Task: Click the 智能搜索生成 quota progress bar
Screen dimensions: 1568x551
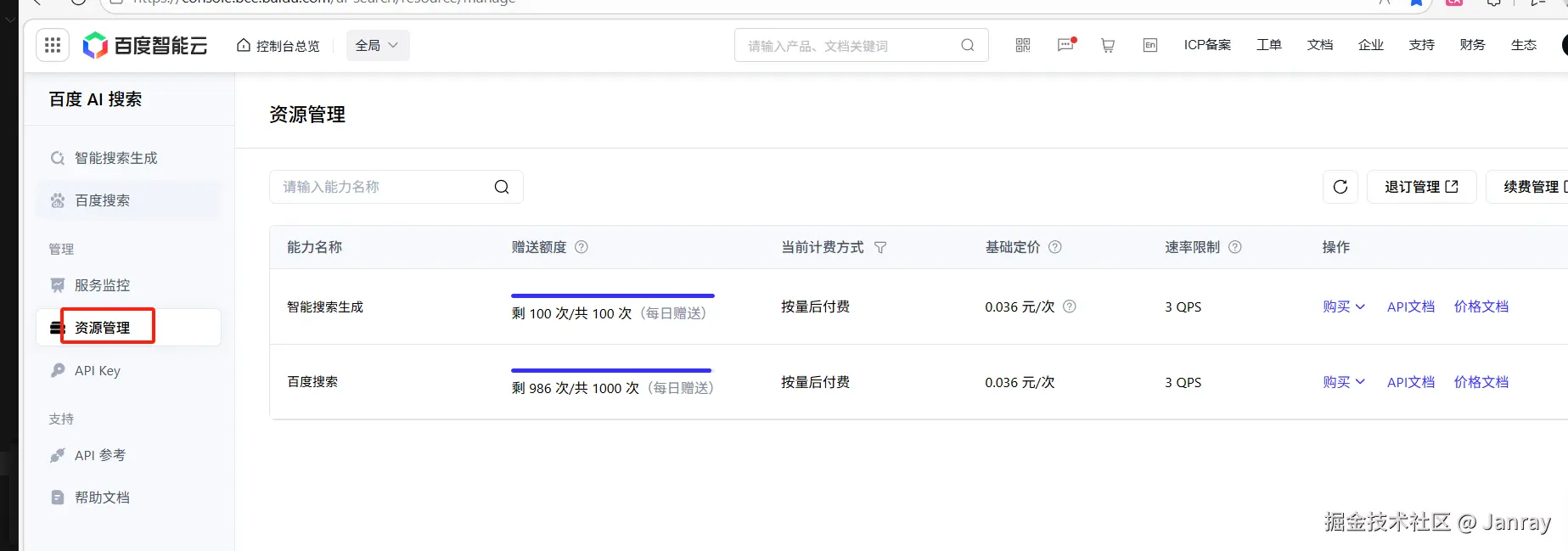Action: point(613,295)
